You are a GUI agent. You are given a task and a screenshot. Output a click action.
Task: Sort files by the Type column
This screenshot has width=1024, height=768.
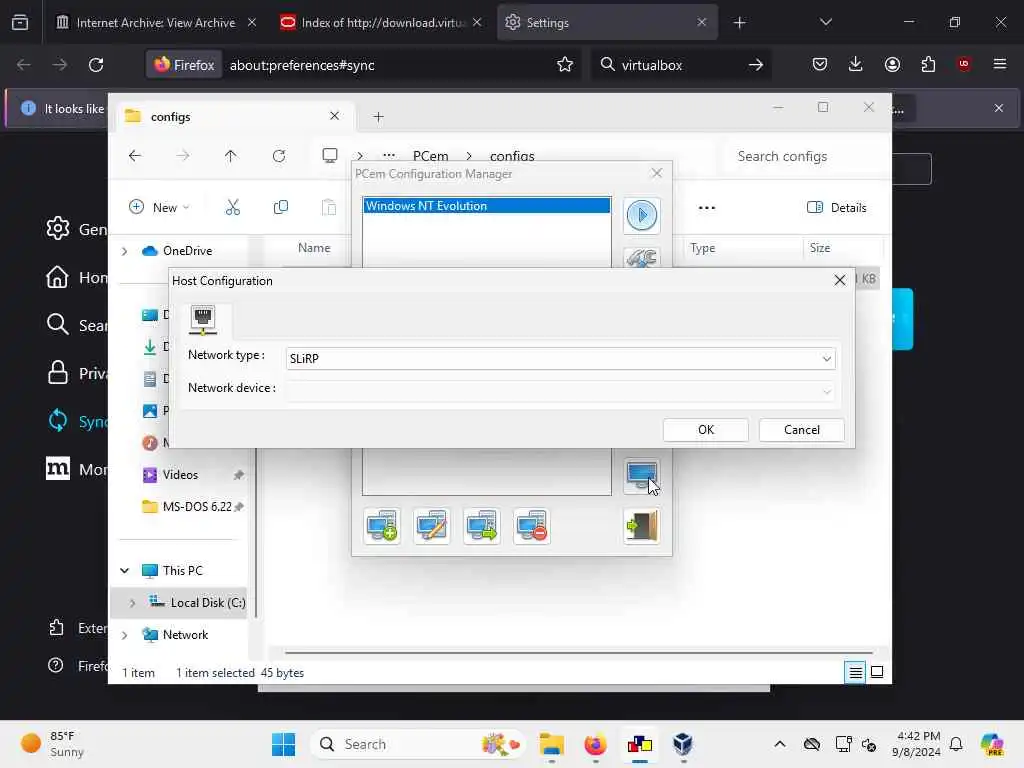pos(703,248)
